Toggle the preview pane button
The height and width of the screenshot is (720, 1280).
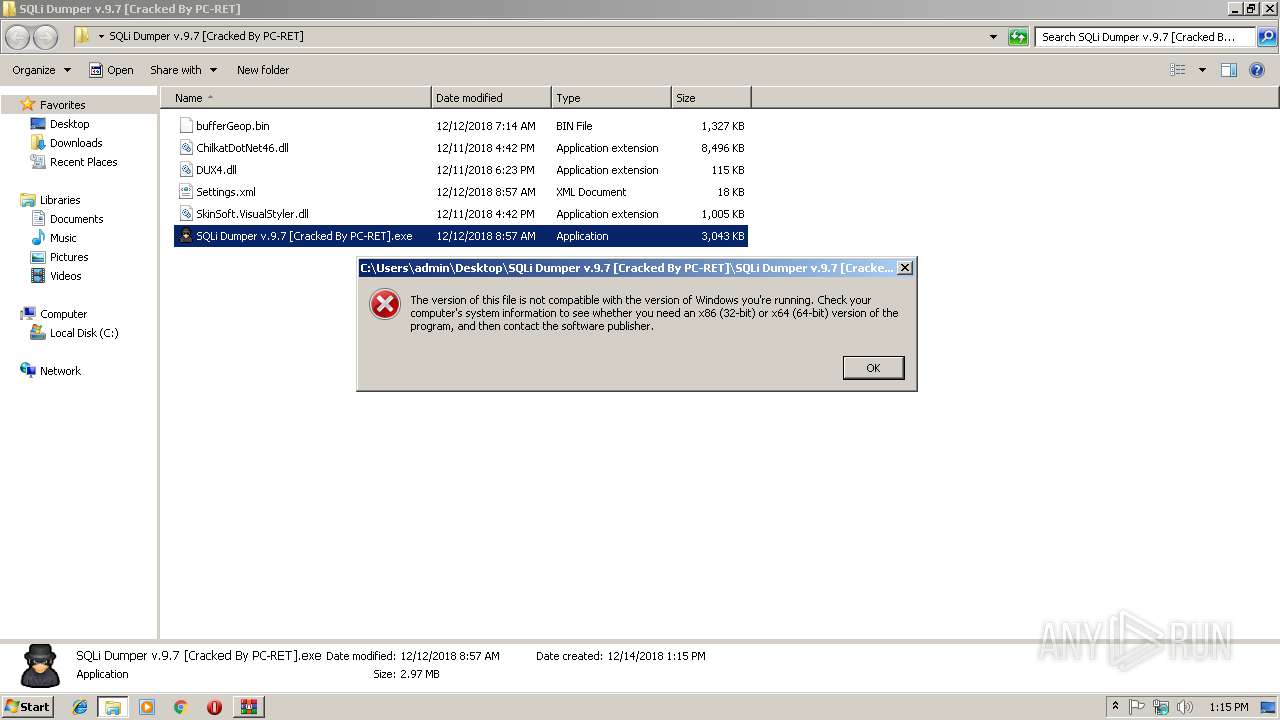pyautogui.click(x=1229, y=70)
